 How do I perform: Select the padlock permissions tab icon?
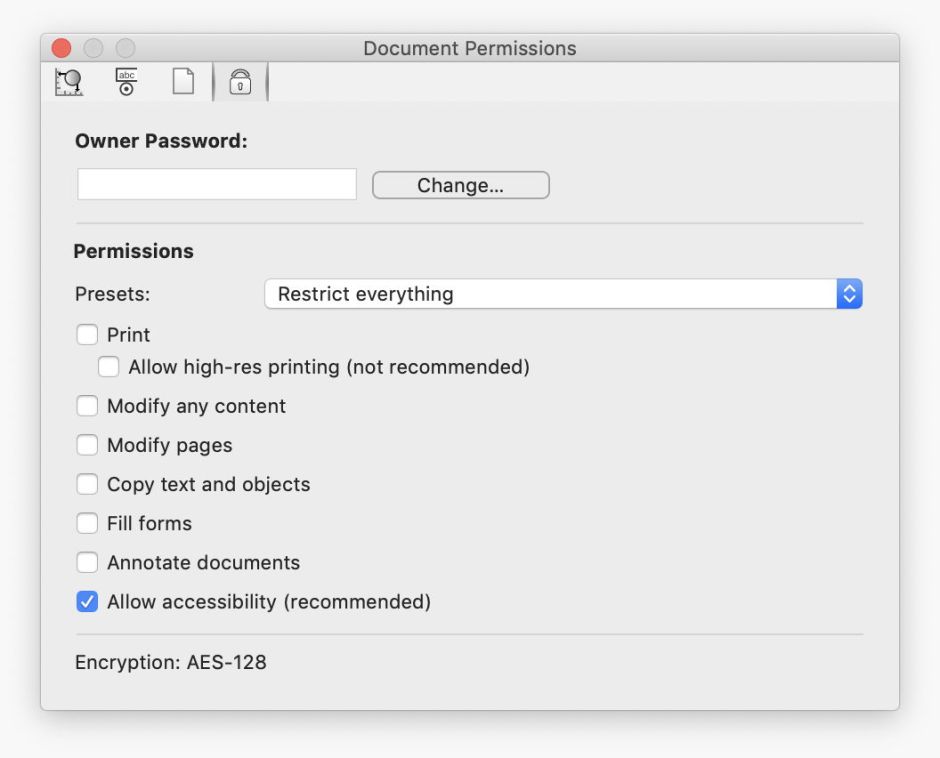pyautogui.click(x=240, y=83)
